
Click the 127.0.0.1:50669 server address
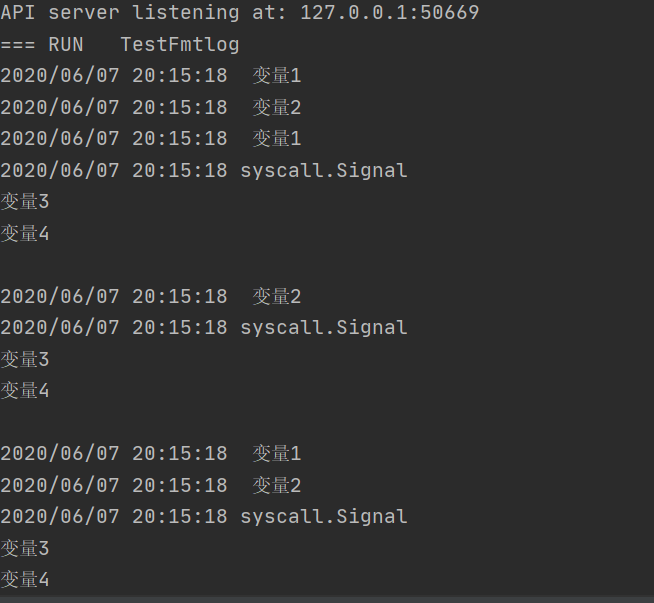coord(389,13)
